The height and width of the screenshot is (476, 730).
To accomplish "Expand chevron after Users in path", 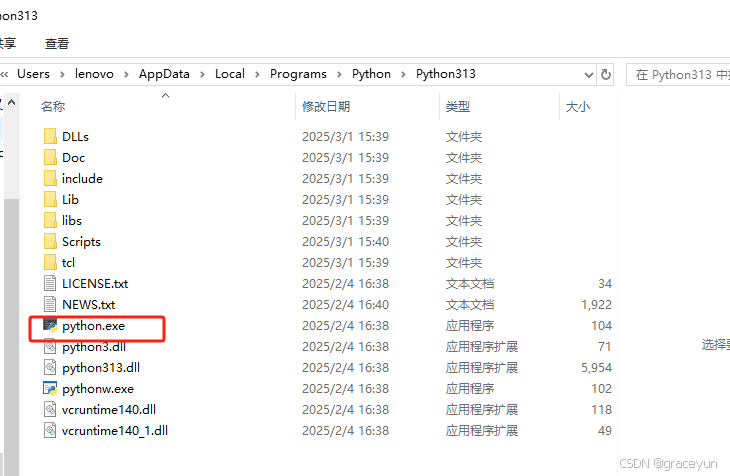I will 62,75.
